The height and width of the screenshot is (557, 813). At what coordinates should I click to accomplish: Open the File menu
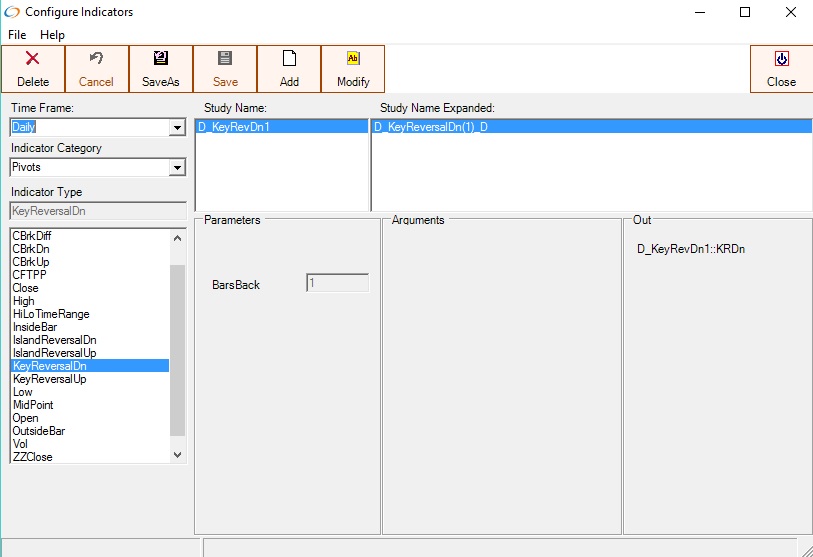tap(17, 35)
